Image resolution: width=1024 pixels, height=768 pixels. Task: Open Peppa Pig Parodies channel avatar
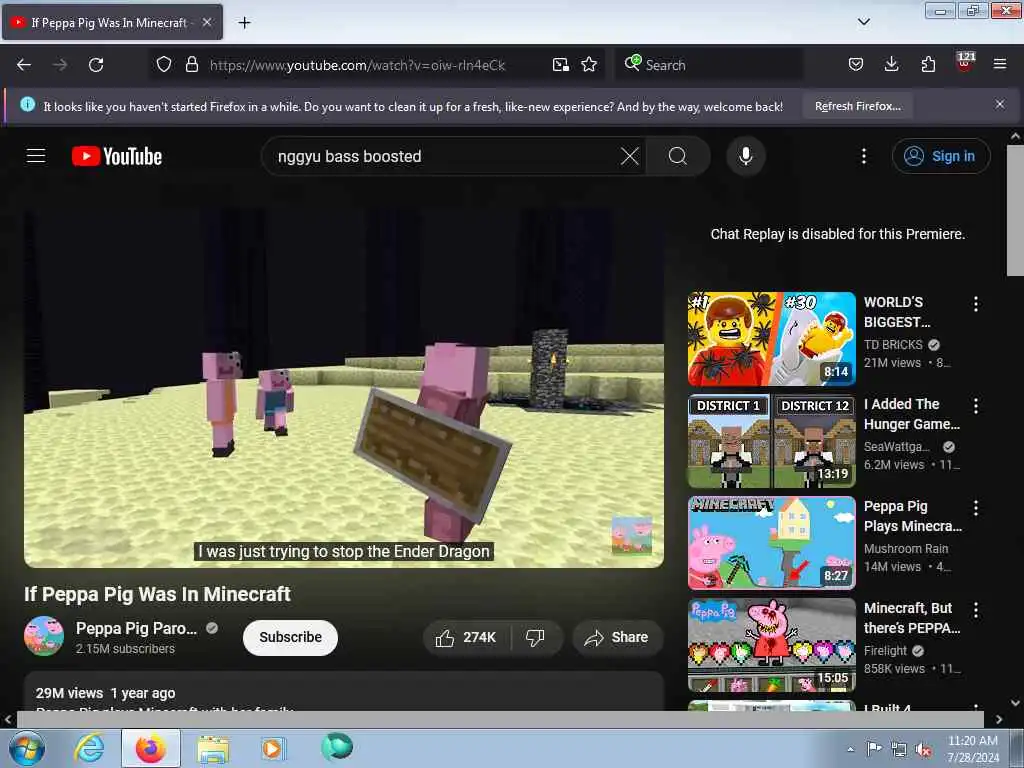[44, 636]
